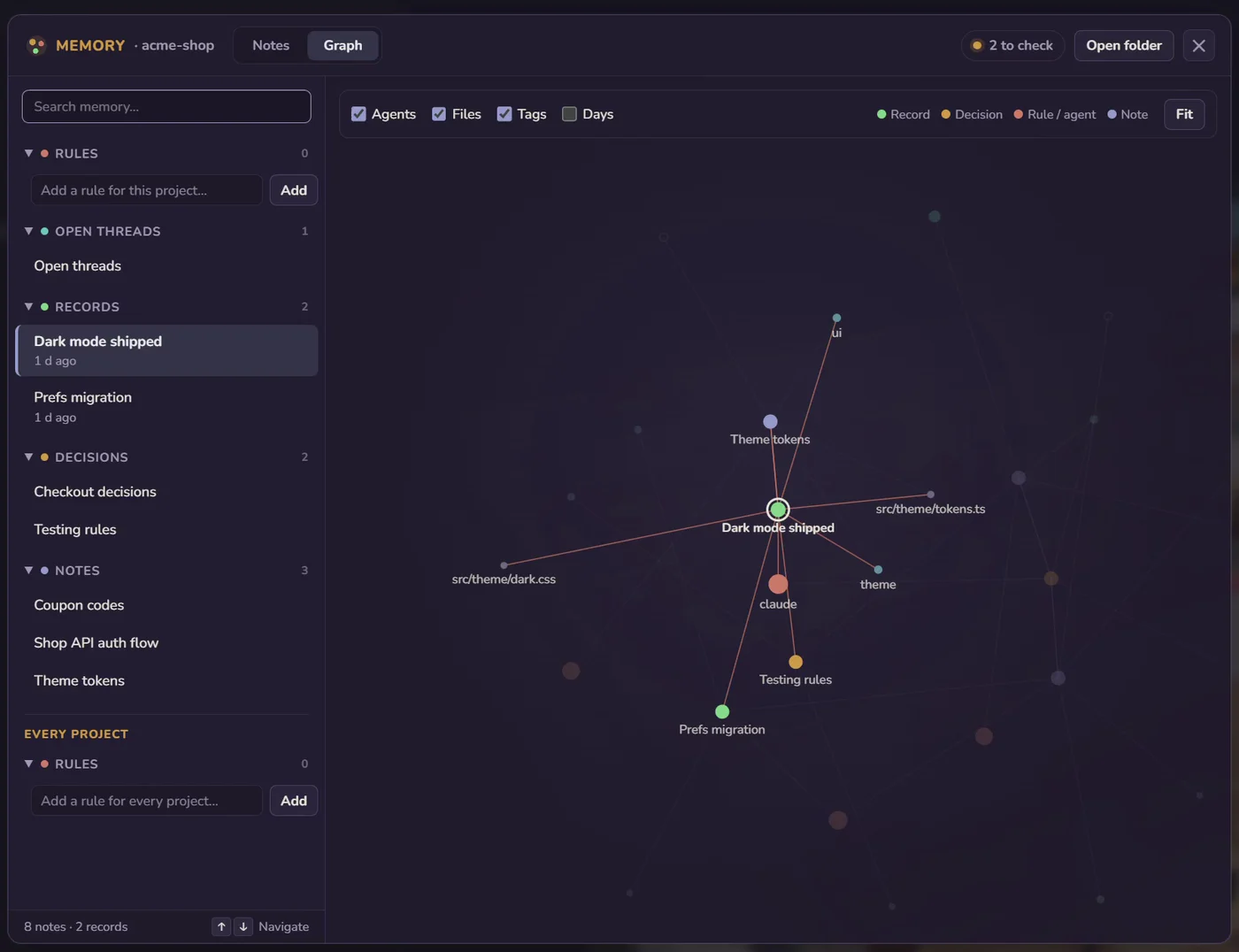Select the src/theme/tokens.ts file node
The width and height of the screenshot is (1239, 952).
[930, 495]
